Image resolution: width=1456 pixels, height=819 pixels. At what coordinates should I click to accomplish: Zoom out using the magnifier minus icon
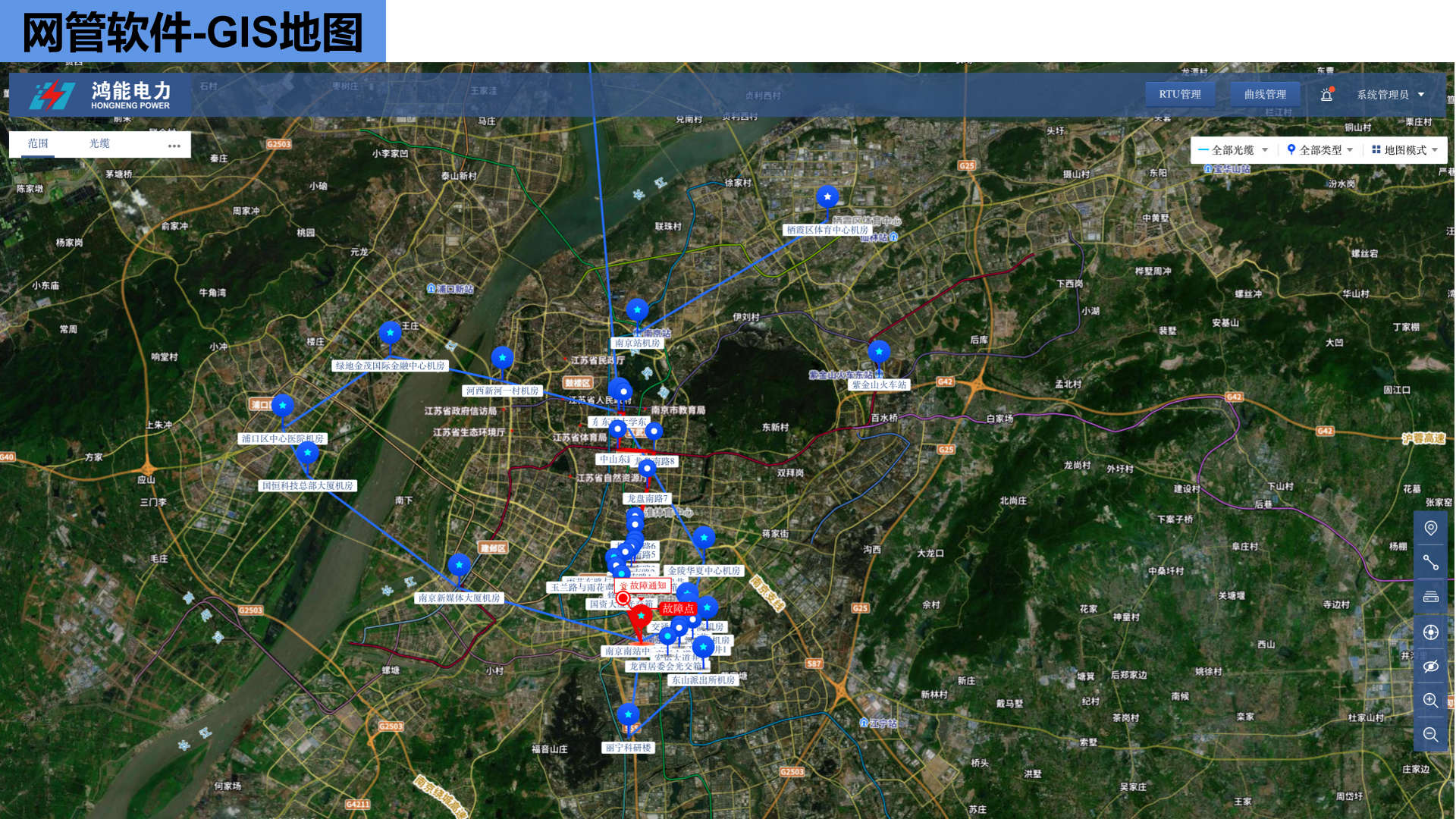(1430, 735)
